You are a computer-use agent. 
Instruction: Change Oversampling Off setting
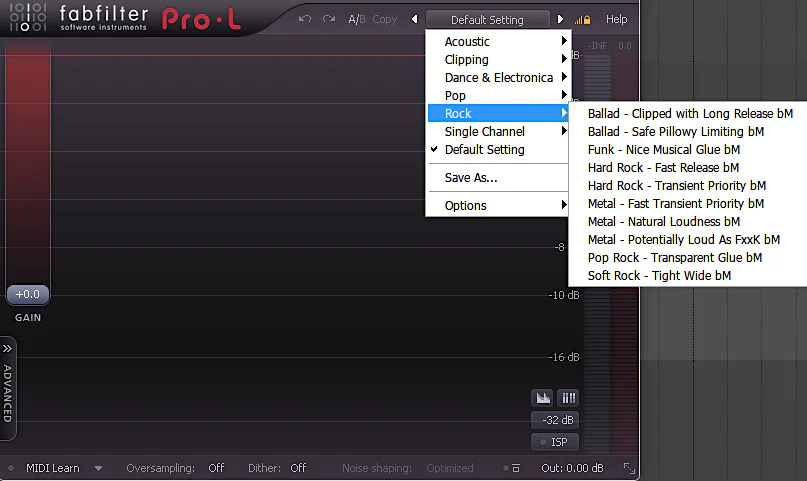(x=216, y=468)
